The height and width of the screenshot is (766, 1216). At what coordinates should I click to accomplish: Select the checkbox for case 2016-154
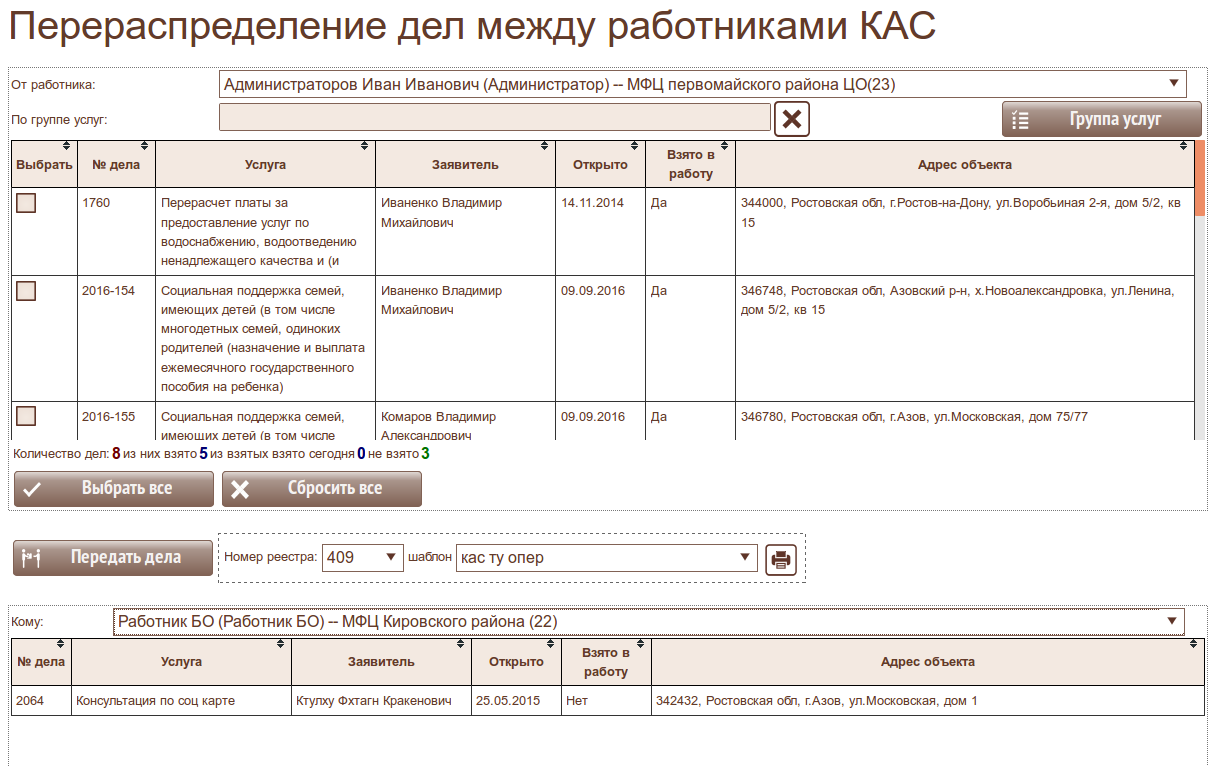coord(26,291)
